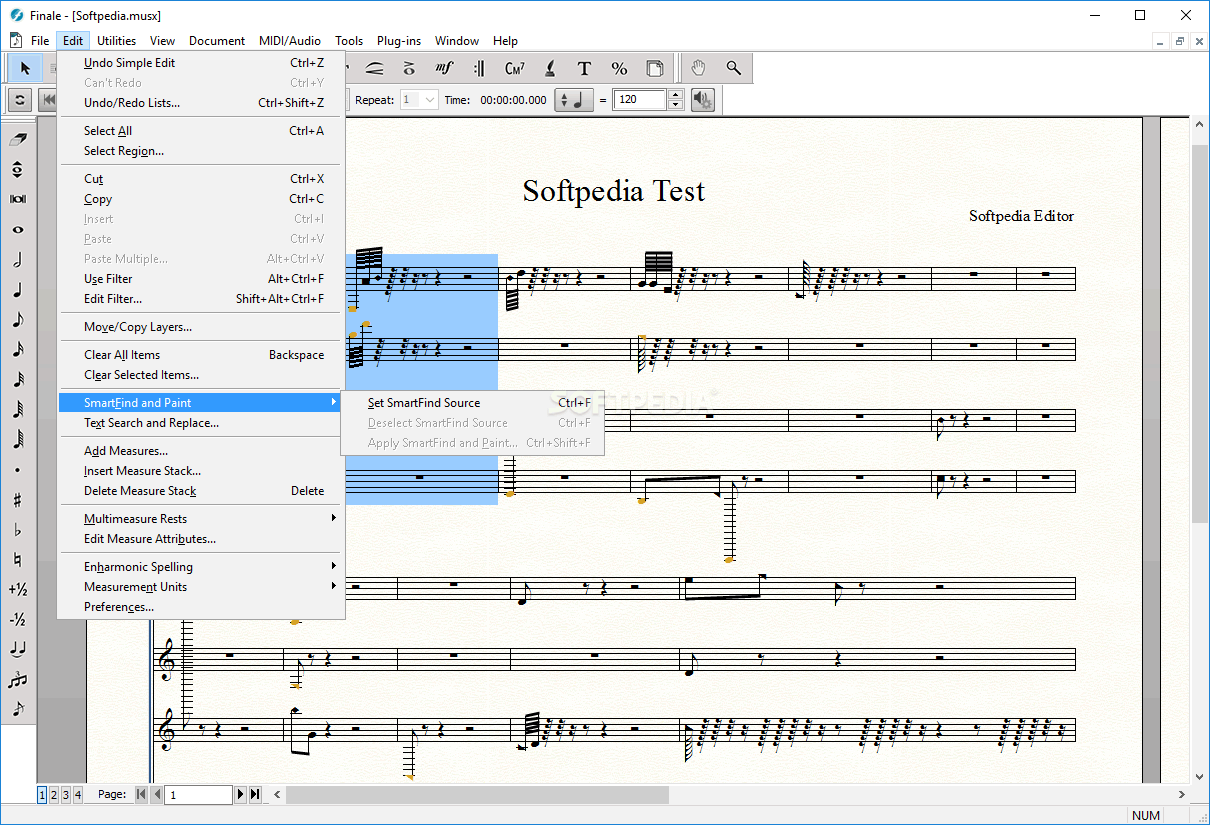Select the natural accidental tool
Viewport: 1210px width, 825px height.
[17, 560]
